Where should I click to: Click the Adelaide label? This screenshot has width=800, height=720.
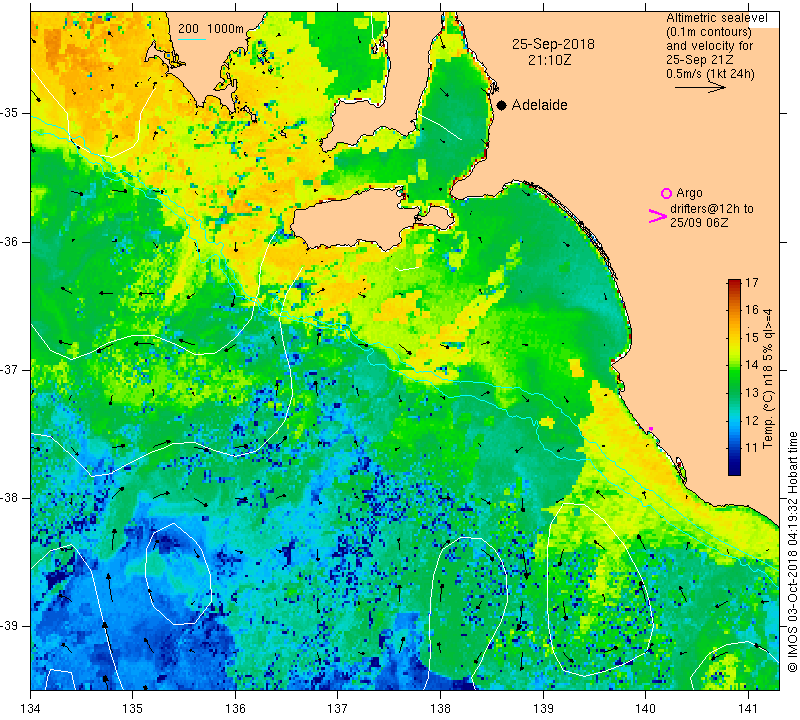(539, 105)
